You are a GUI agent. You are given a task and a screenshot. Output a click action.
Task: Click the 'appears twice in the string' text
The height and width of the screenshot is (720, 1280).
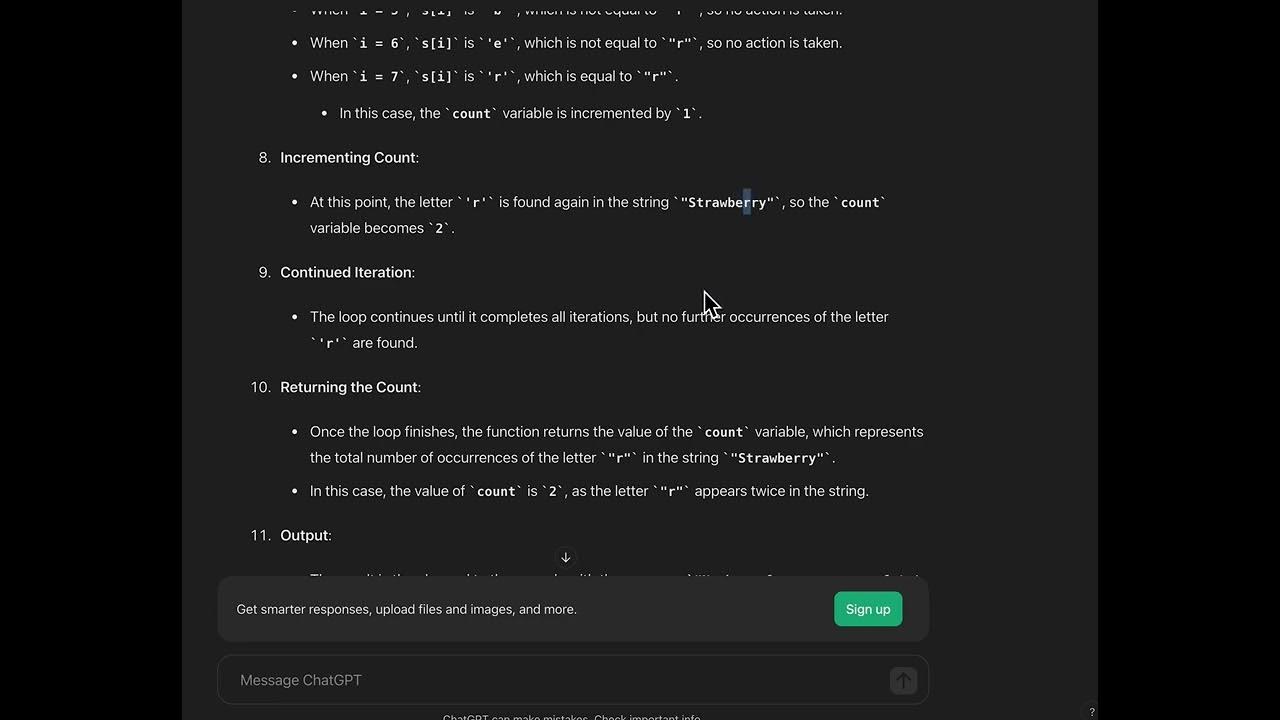pos(781,491)
